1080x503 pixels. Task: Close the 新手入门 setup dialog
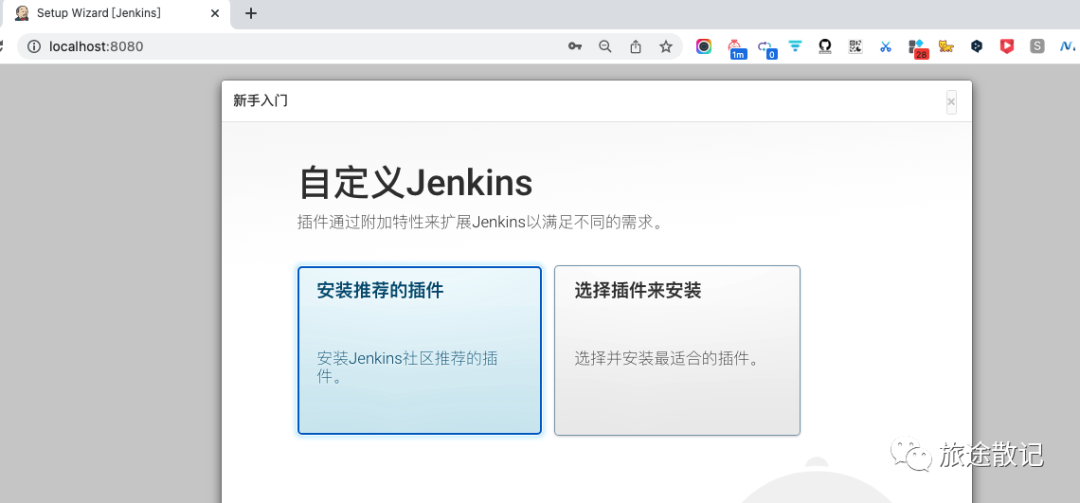pyautogui.click(x=951, y=102)
